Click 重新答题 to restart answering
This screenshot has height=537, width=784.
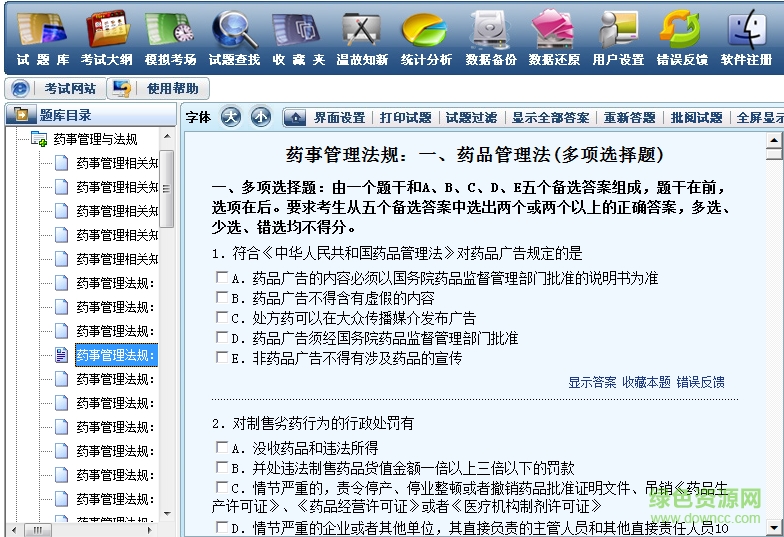click(630, 118)
